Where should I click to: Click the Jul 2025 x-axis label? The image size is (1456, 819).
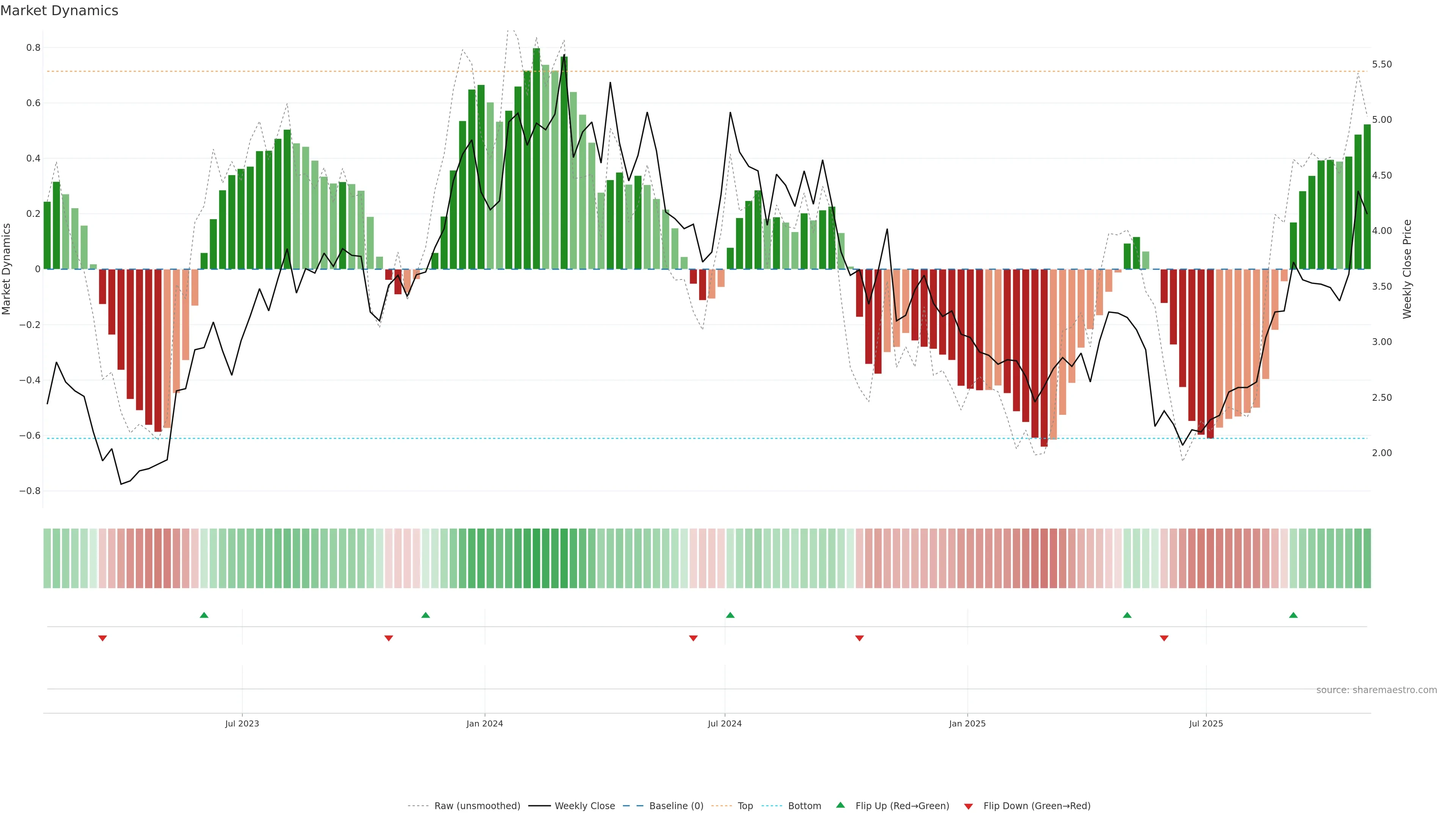coord(1206,723)
